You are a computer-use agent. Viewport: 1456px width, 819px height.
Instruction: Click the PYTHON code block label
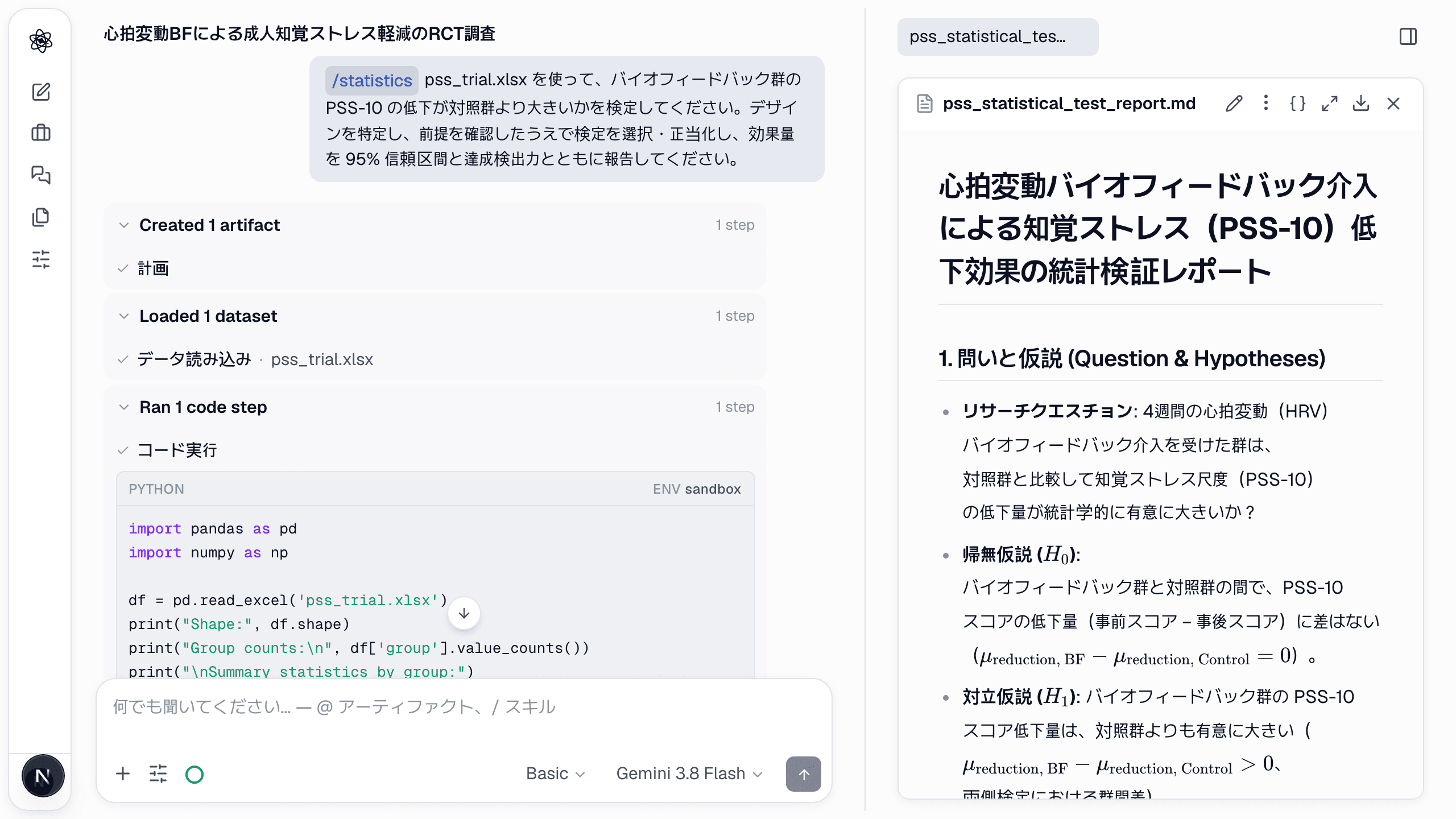pos(156,489)
